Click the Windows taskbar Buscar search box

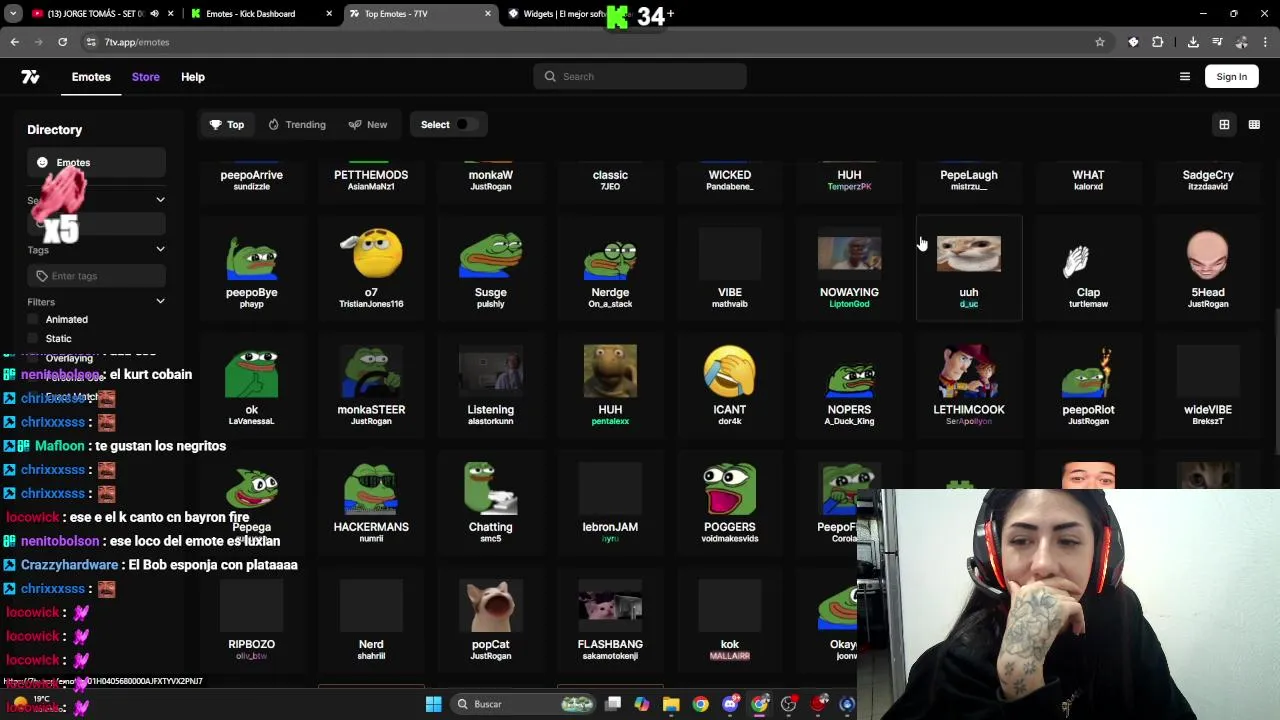(x=525, y=704)
